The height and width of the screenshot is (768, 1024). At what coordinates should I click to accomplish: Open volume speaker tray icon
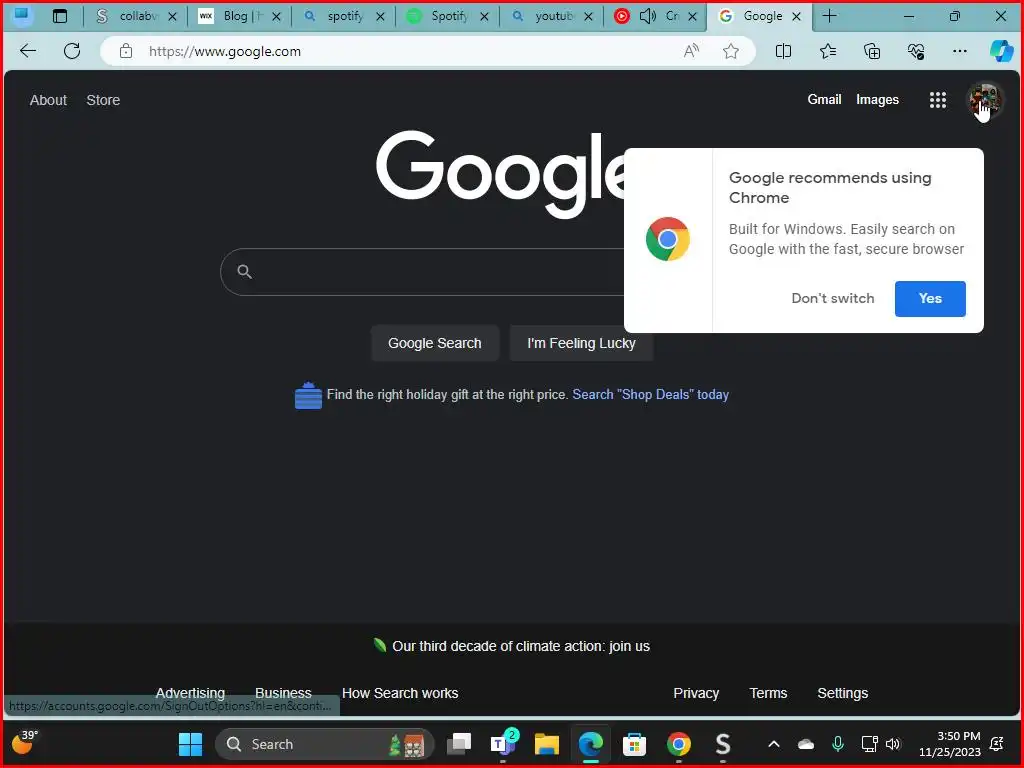tap(893, 744)
